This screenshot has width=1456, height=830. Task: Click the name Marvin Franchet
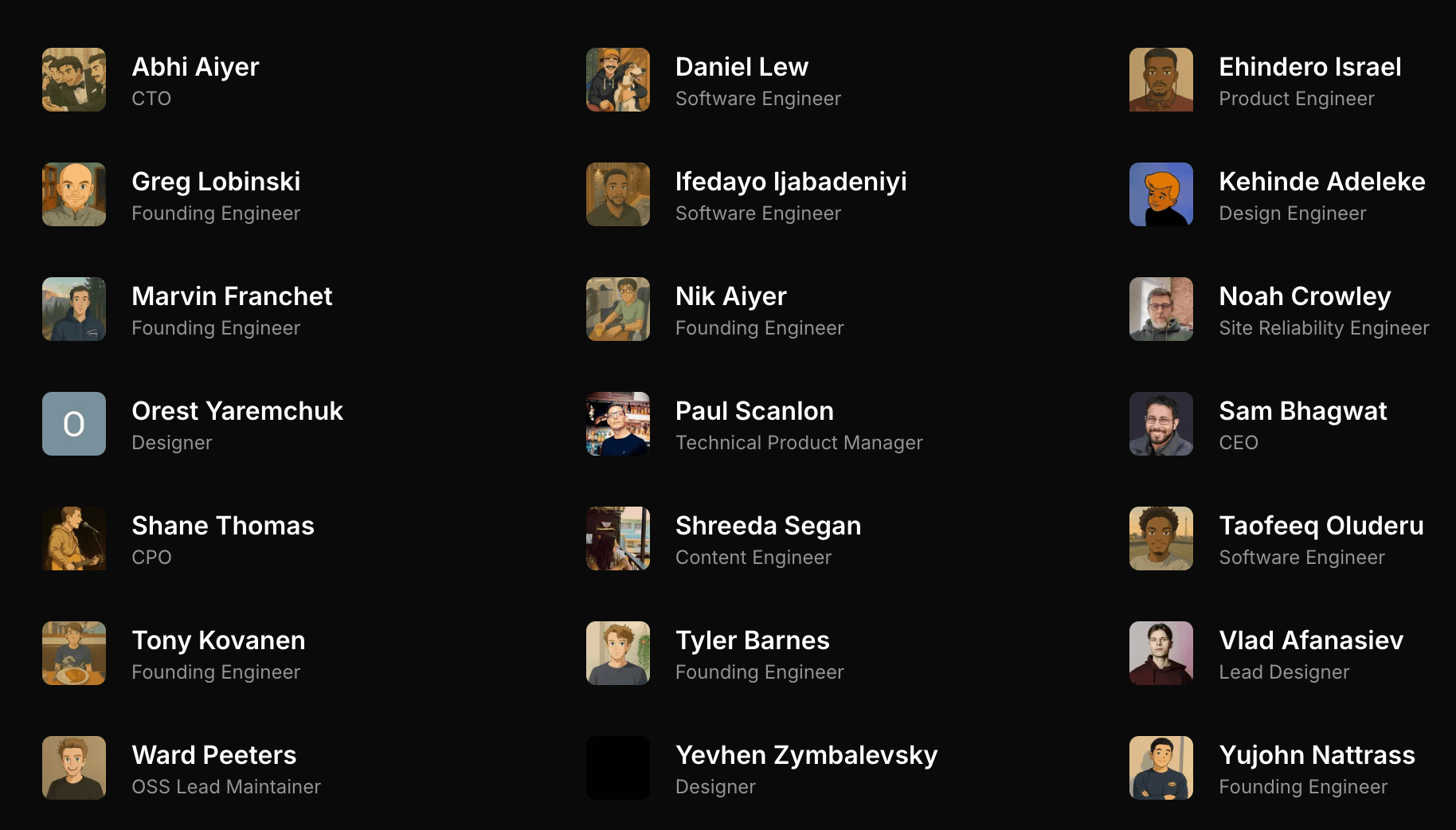[232, 296]
